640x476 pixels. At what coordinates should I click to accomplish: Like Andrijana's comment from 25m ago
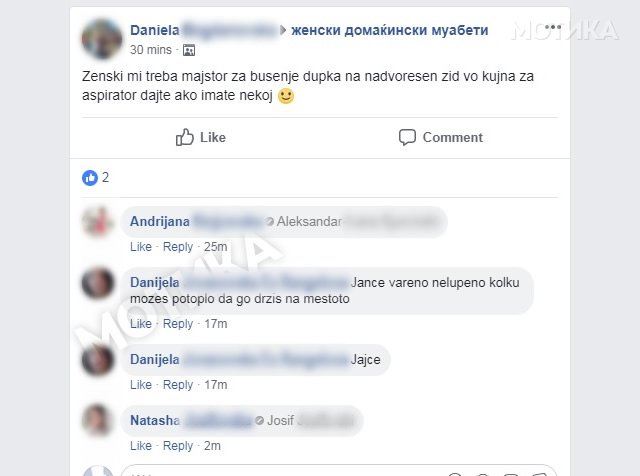pos(141,247)
